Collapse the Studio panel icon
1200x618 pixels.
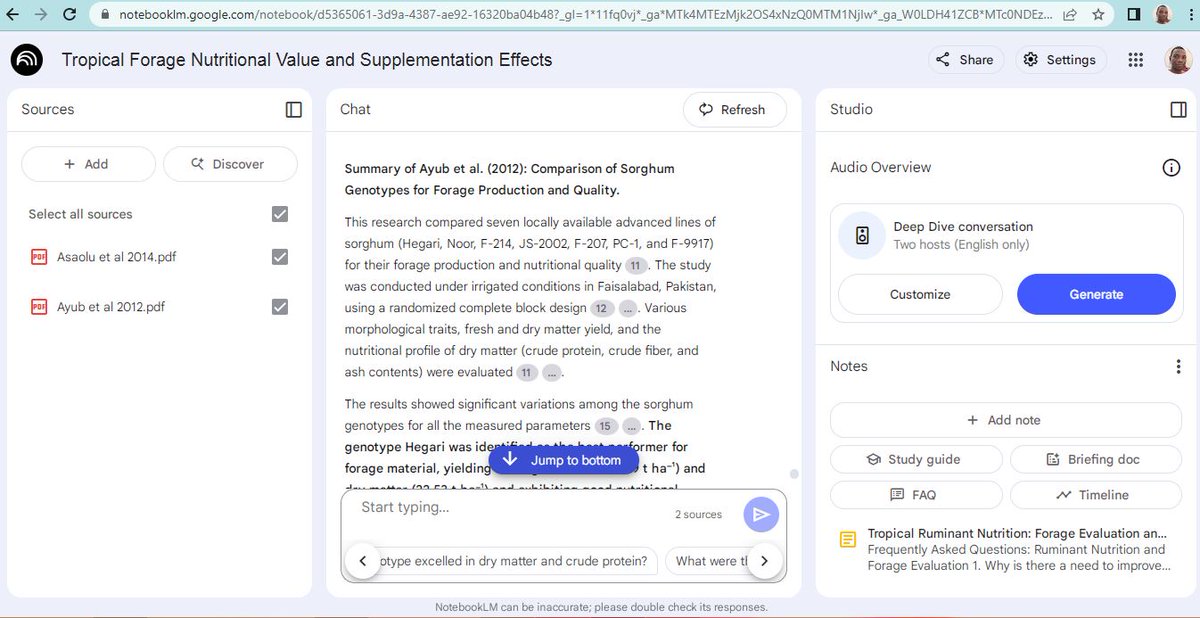1178,110
